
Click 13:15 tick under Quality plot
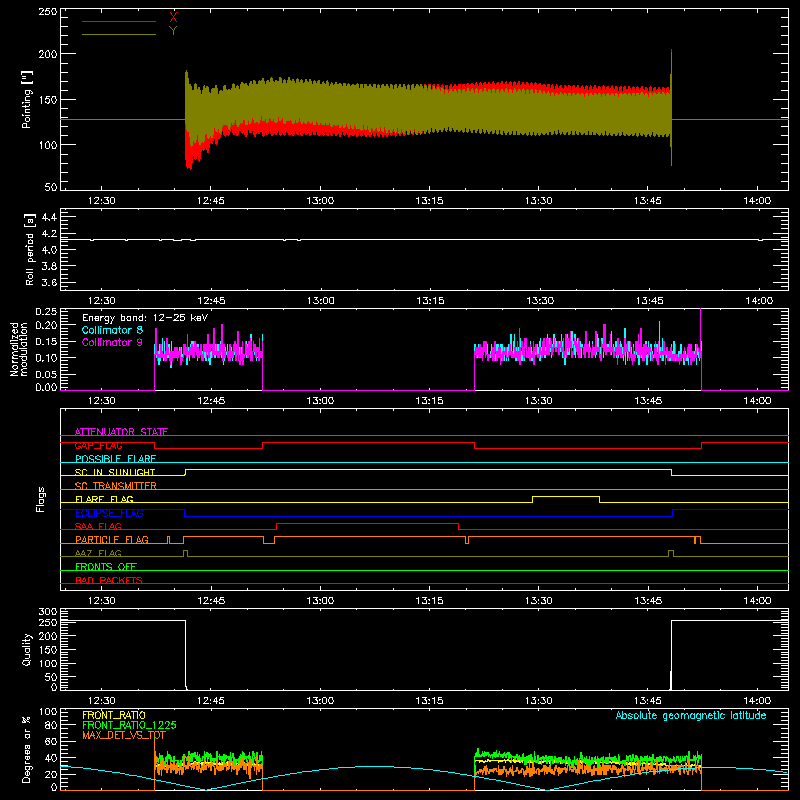tap(430, 701)
